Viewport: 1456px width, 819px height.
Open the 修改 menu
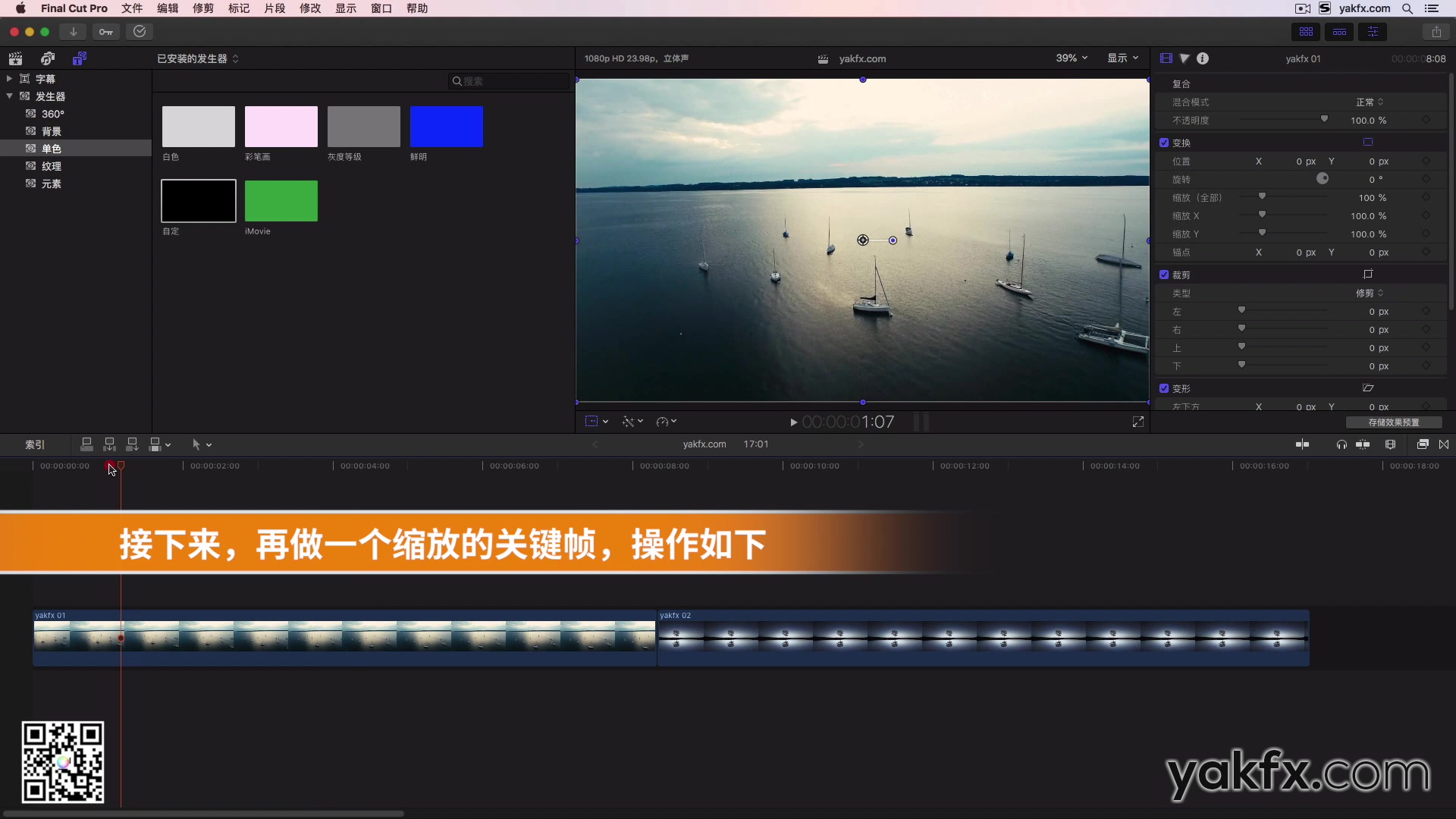tap(310, 8)
